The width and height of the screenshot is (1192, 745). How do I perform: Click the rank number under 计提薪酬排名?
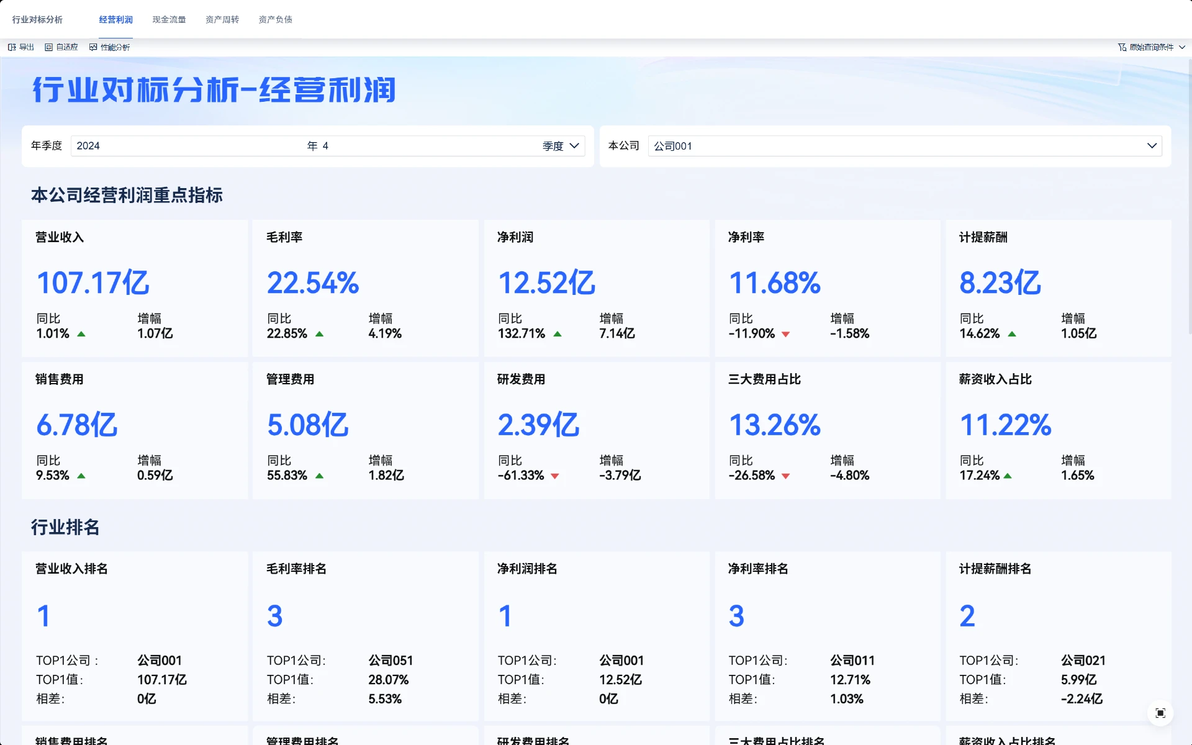coord(967,617)
